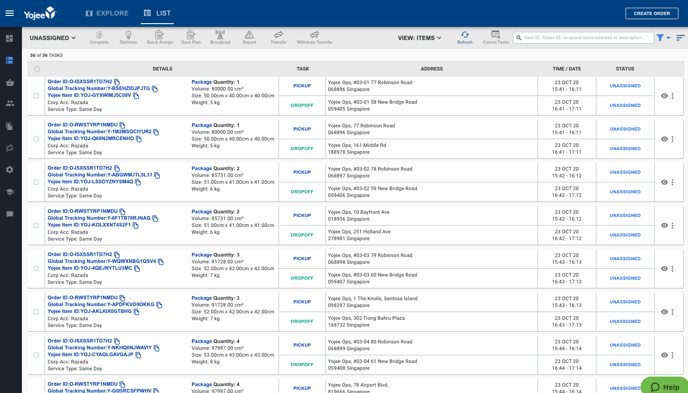Click the CREATE ORDER button
The height and width of the screenshot is (393, 688).
coord(652,13)
